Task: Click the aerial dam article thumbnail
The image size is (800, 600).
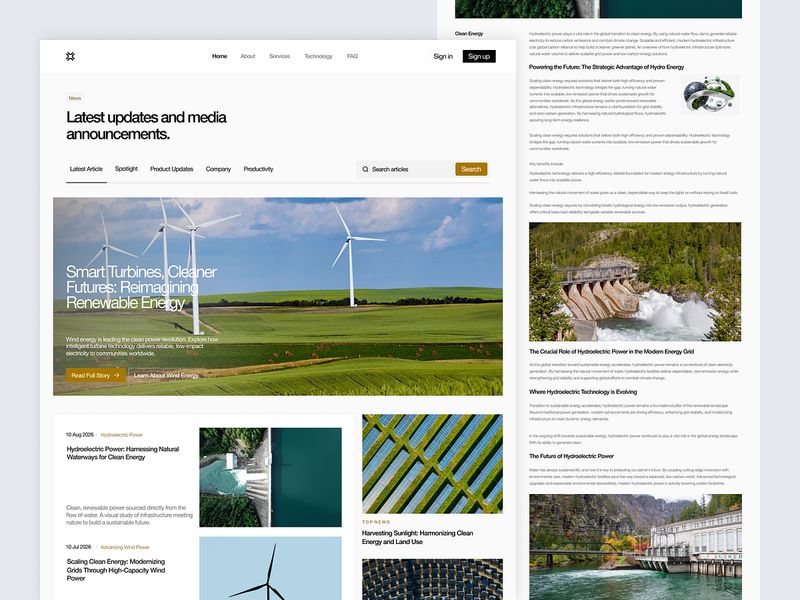Action: click(x=270, y=477)
